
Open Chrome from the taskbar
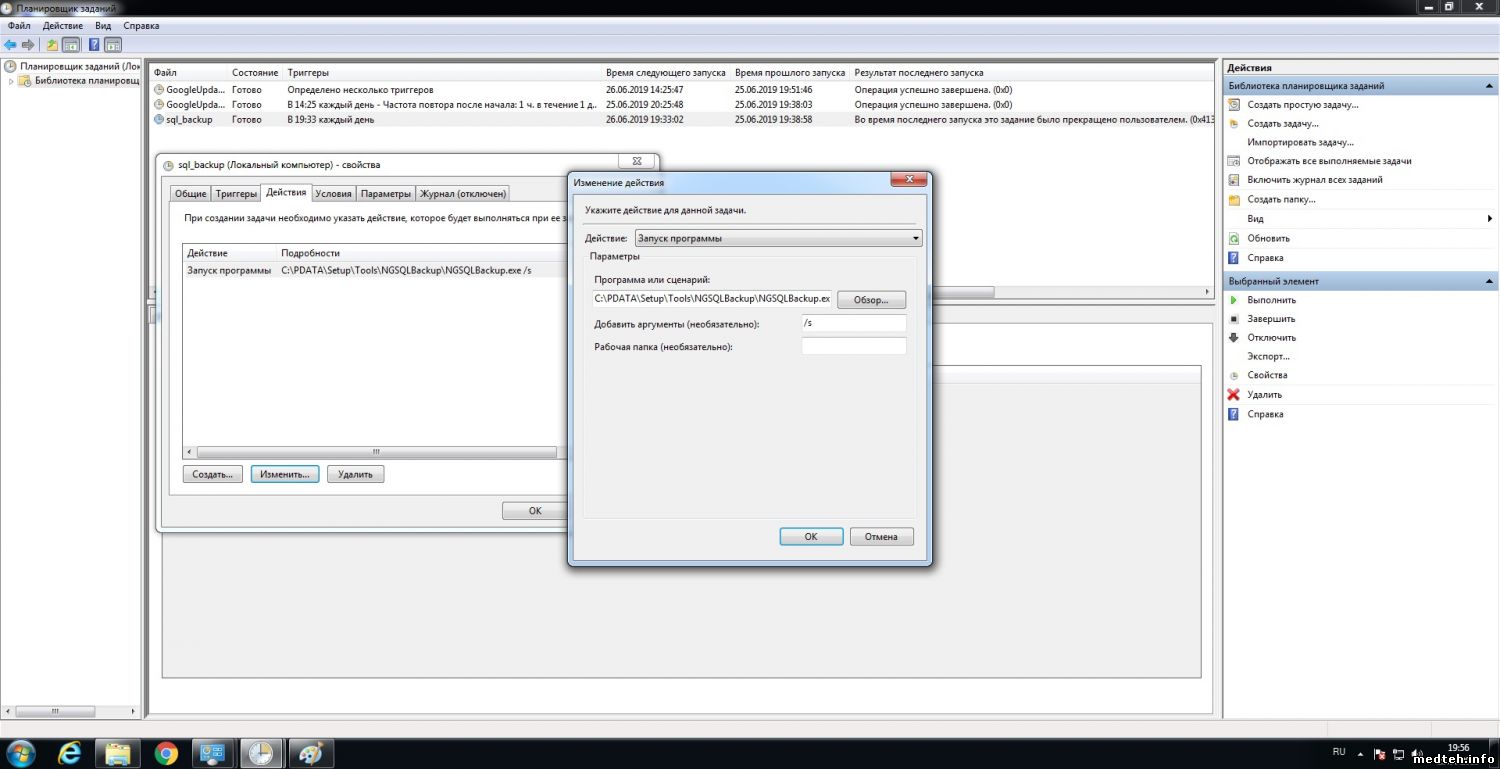(x=166, y=753)
